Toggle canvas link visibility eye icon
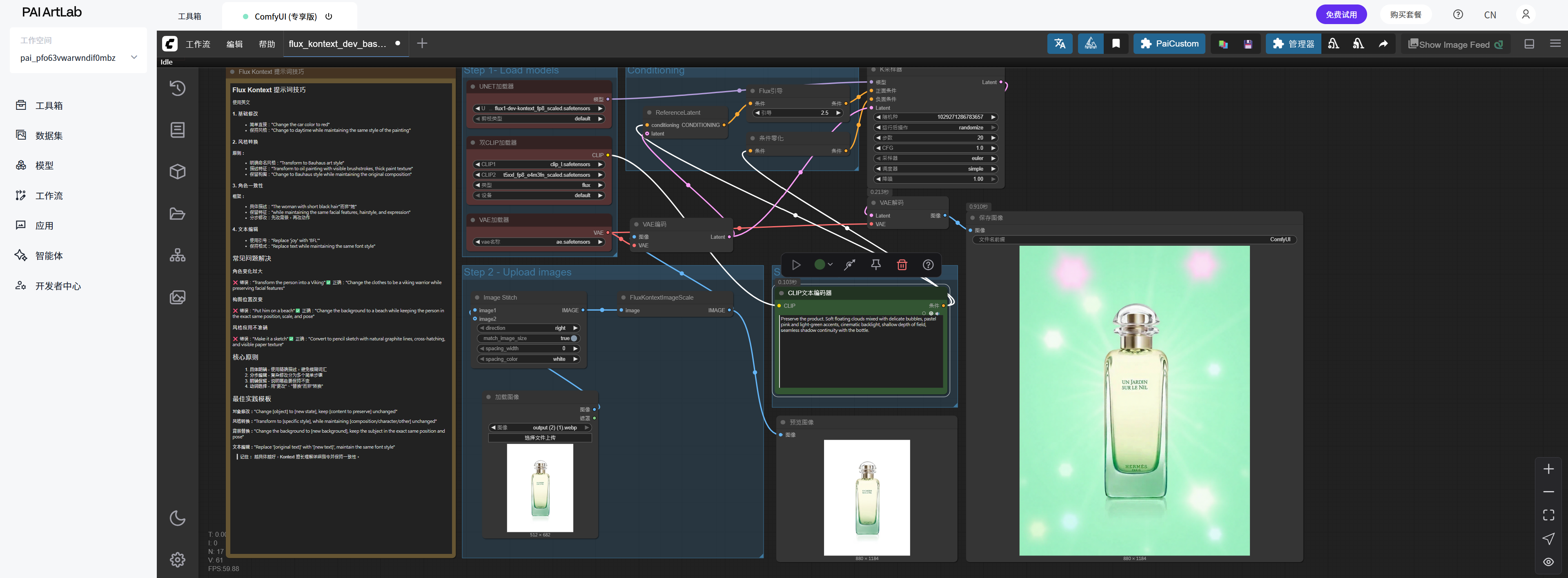1568x578 pixels. pos(1548,562)
